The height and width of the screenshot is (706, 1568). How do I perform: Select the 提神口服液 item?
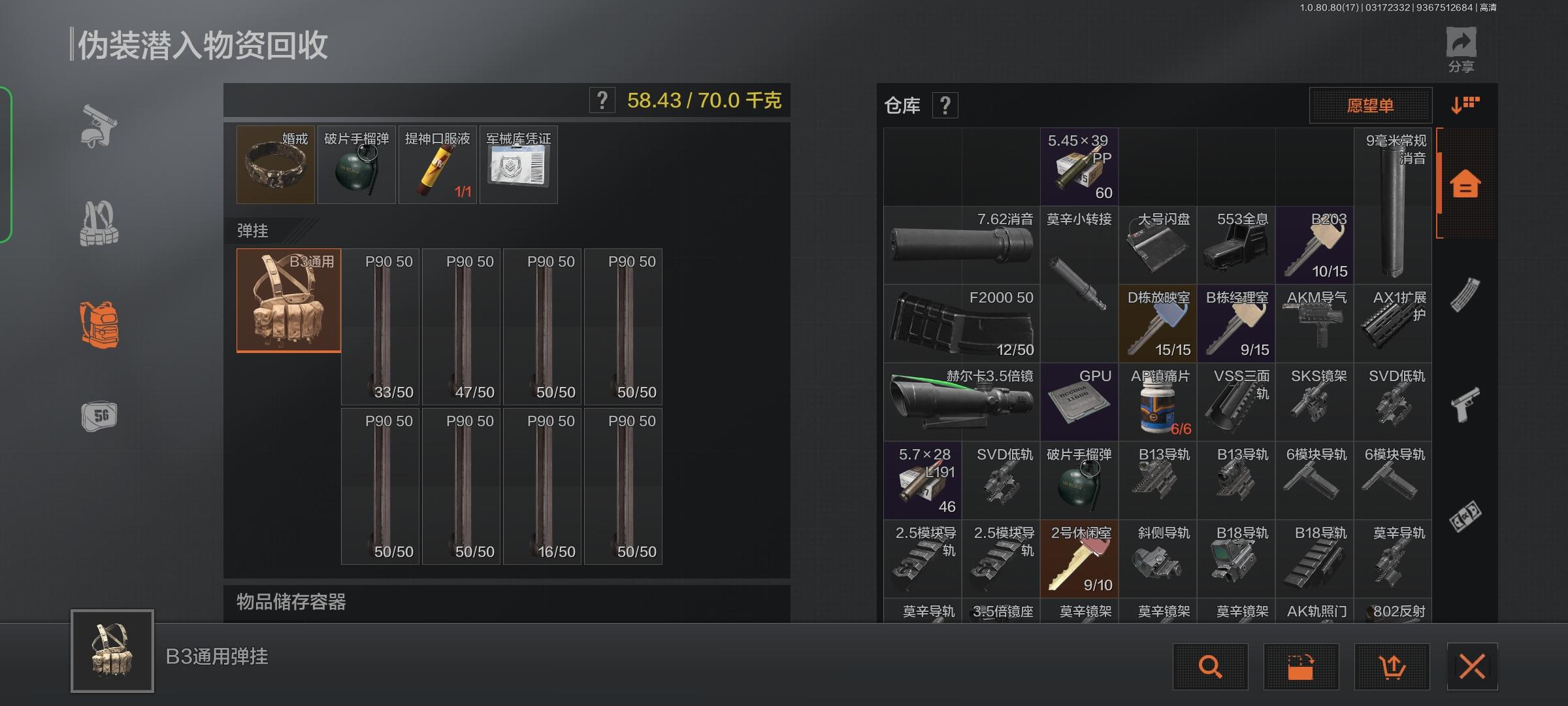pyautogui.click(x=438, y=165)
